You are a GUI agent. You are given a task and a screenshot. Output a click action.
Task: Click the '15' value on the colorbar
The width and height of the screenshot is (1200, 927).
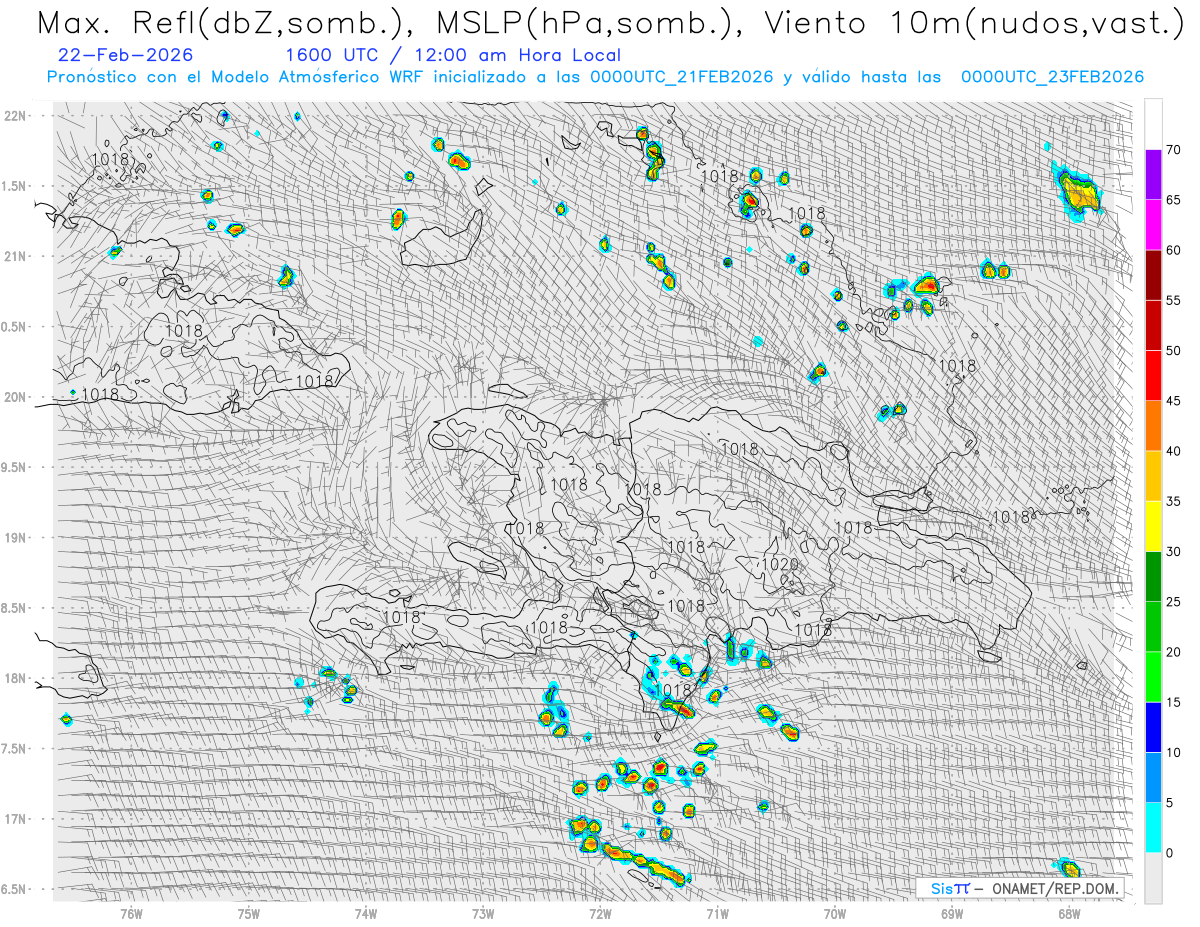1173,702
